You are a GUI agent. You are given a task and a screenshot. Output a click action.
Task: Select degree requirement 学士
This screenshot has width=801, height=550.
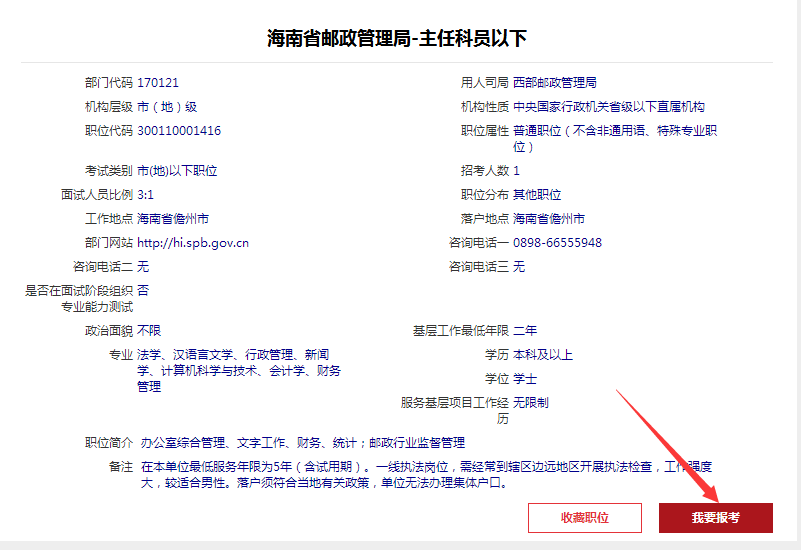(525, 378)
